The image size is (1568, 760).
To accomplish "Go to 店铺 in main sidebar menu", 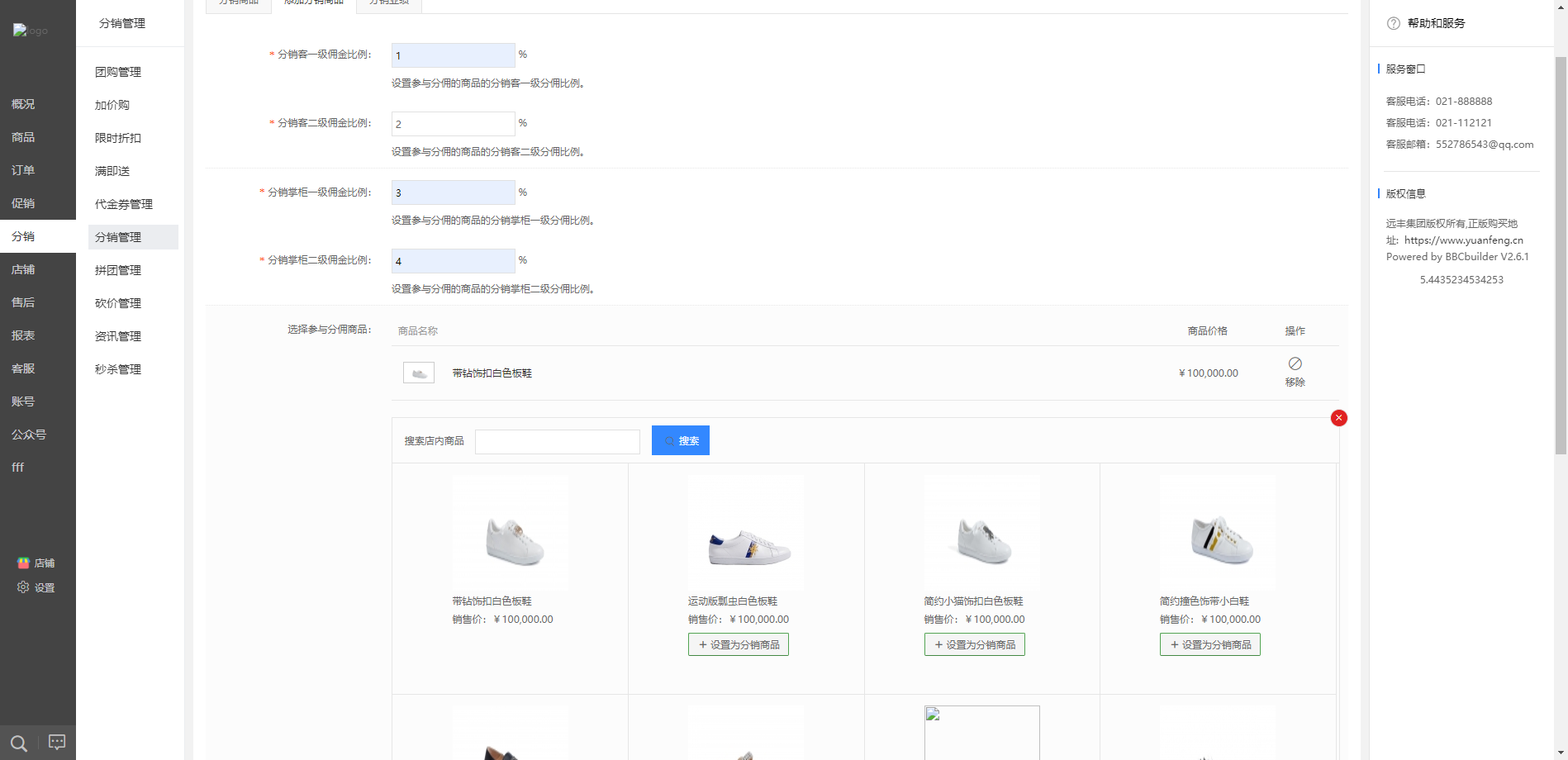I will click(x=23, y=269).
